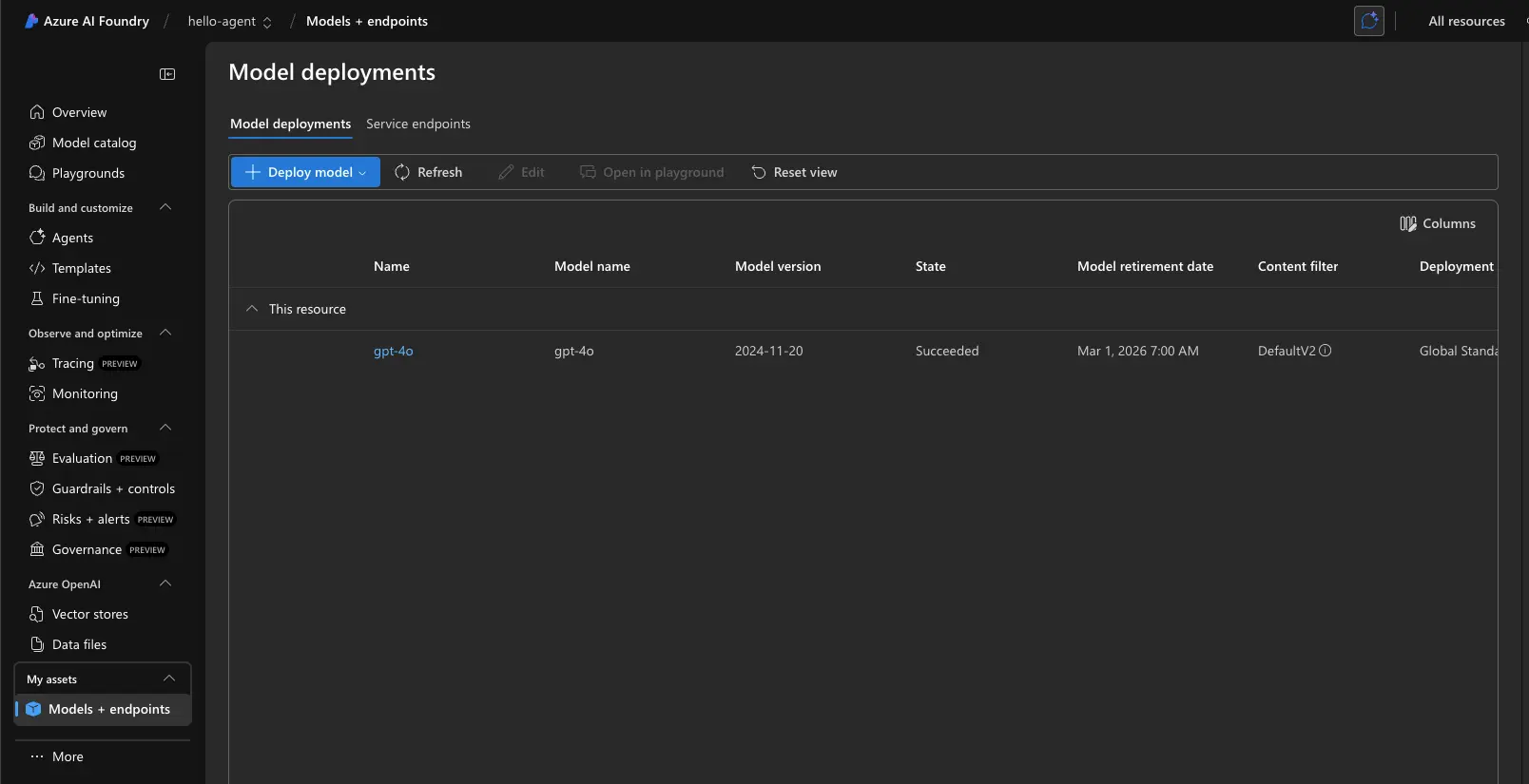Open Agents in the sidebar
This screenshot has height=784, width=1529.
pos(72,238)
